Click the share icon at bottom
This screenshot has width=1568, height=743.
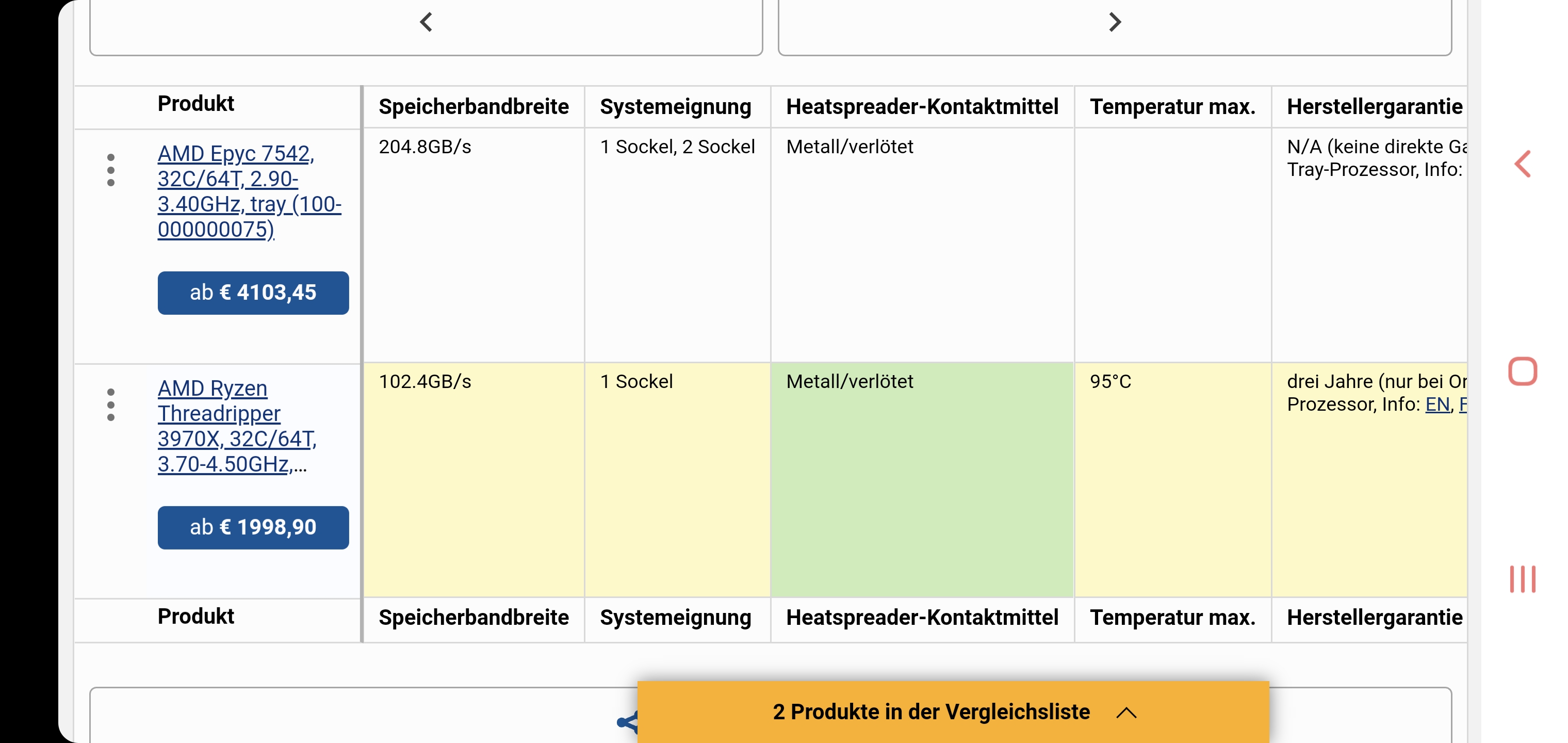coord(627,722)
